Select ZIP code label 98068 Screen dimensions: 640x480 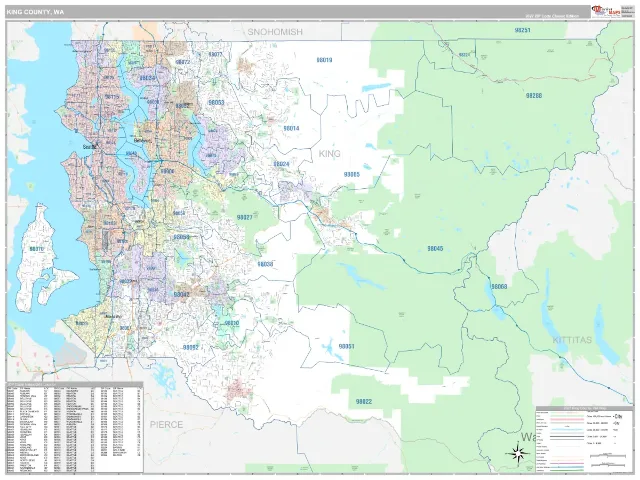[499, 287]
